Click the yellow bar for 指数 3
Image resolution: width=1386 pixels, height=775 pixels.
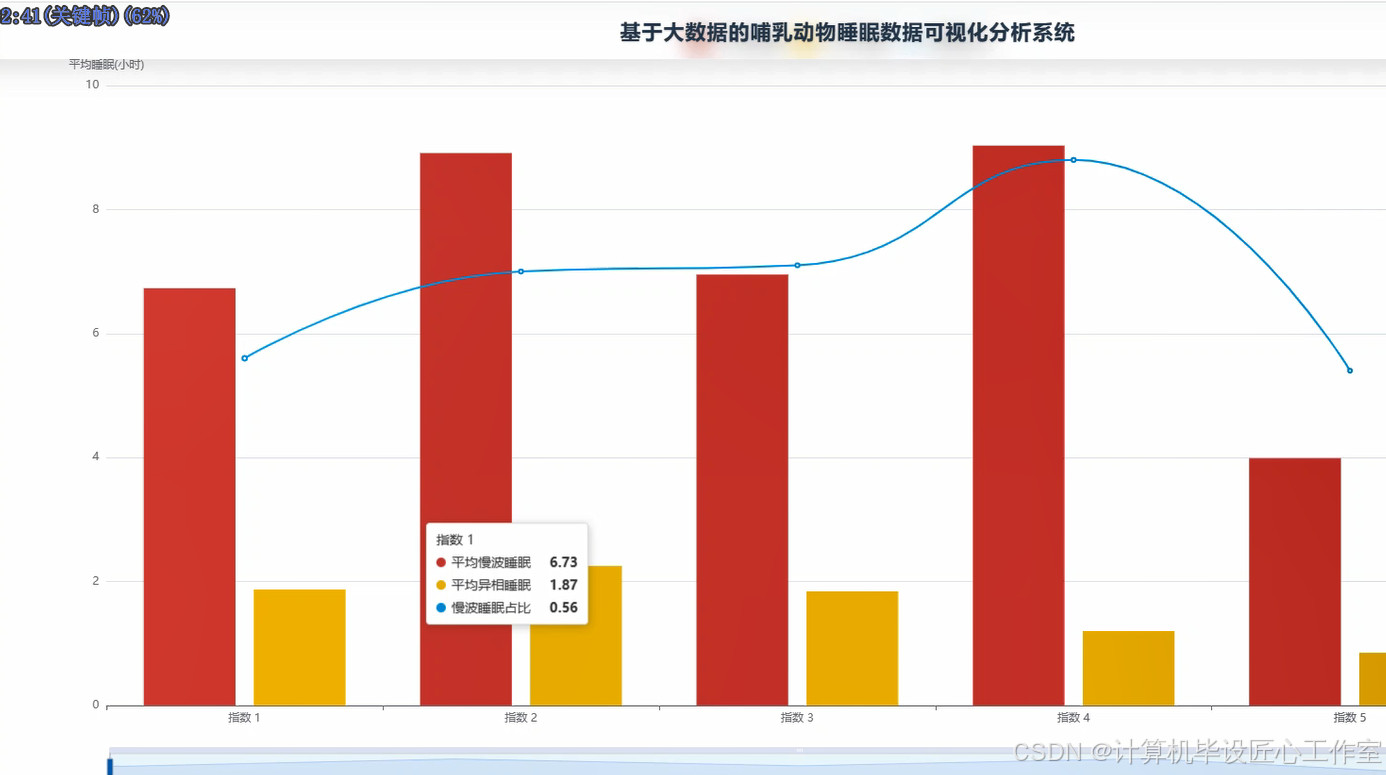(852, 649)
